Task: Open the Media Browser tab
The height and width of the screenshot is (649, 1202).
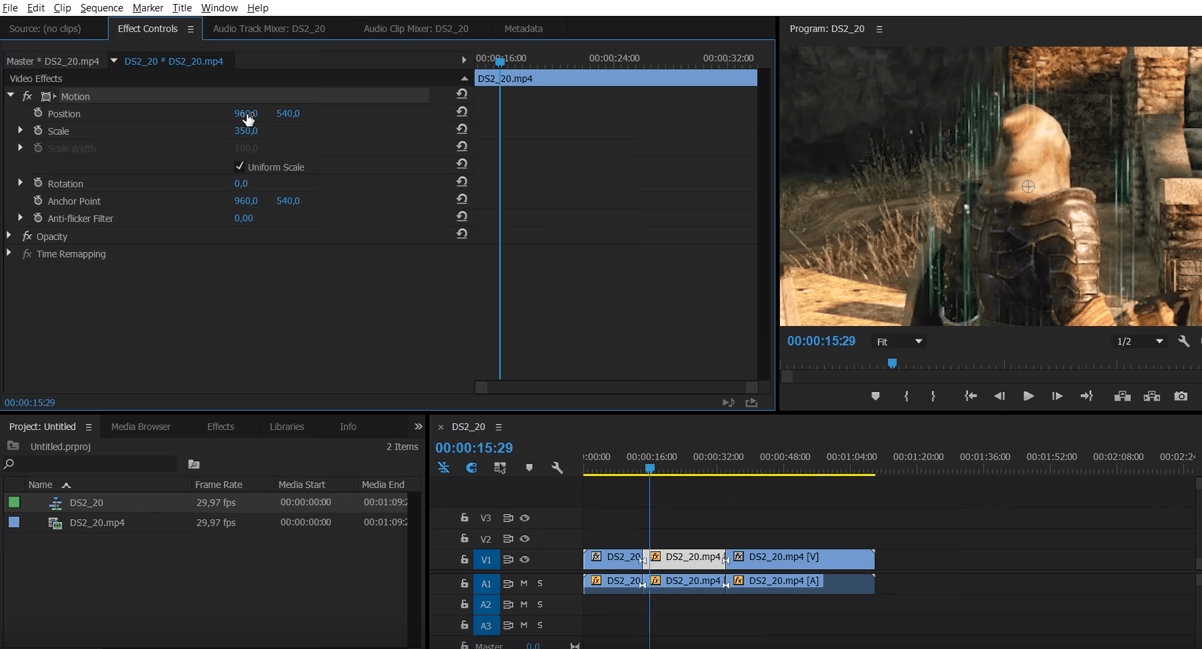Action: point(141,426)
